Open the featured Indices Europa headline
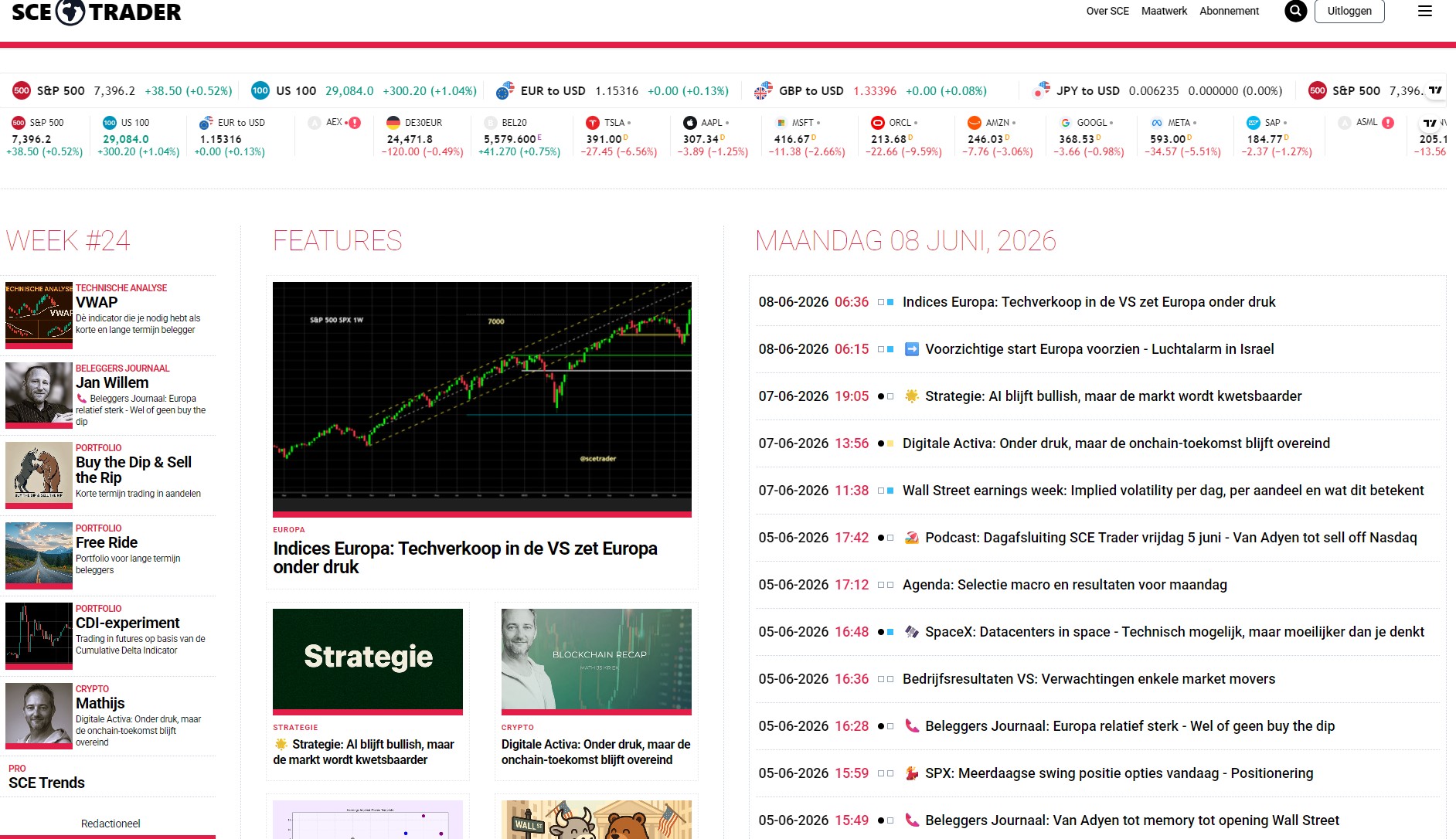 [x=465, y=558]
